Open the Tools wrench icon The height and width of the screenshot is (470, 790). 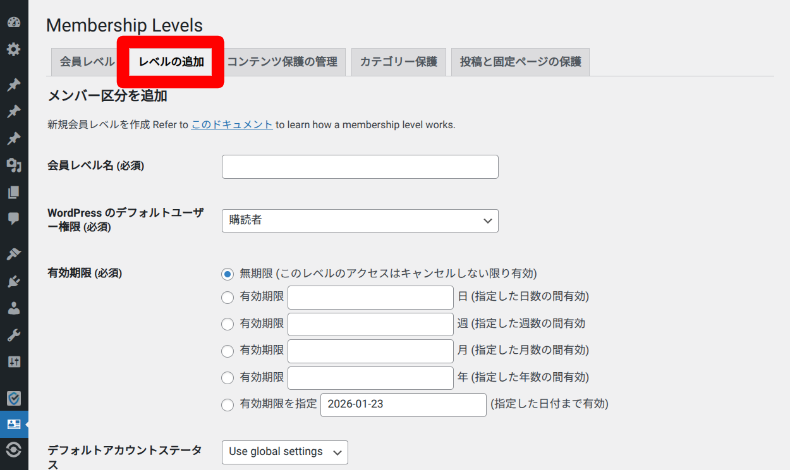pos(14,335)
